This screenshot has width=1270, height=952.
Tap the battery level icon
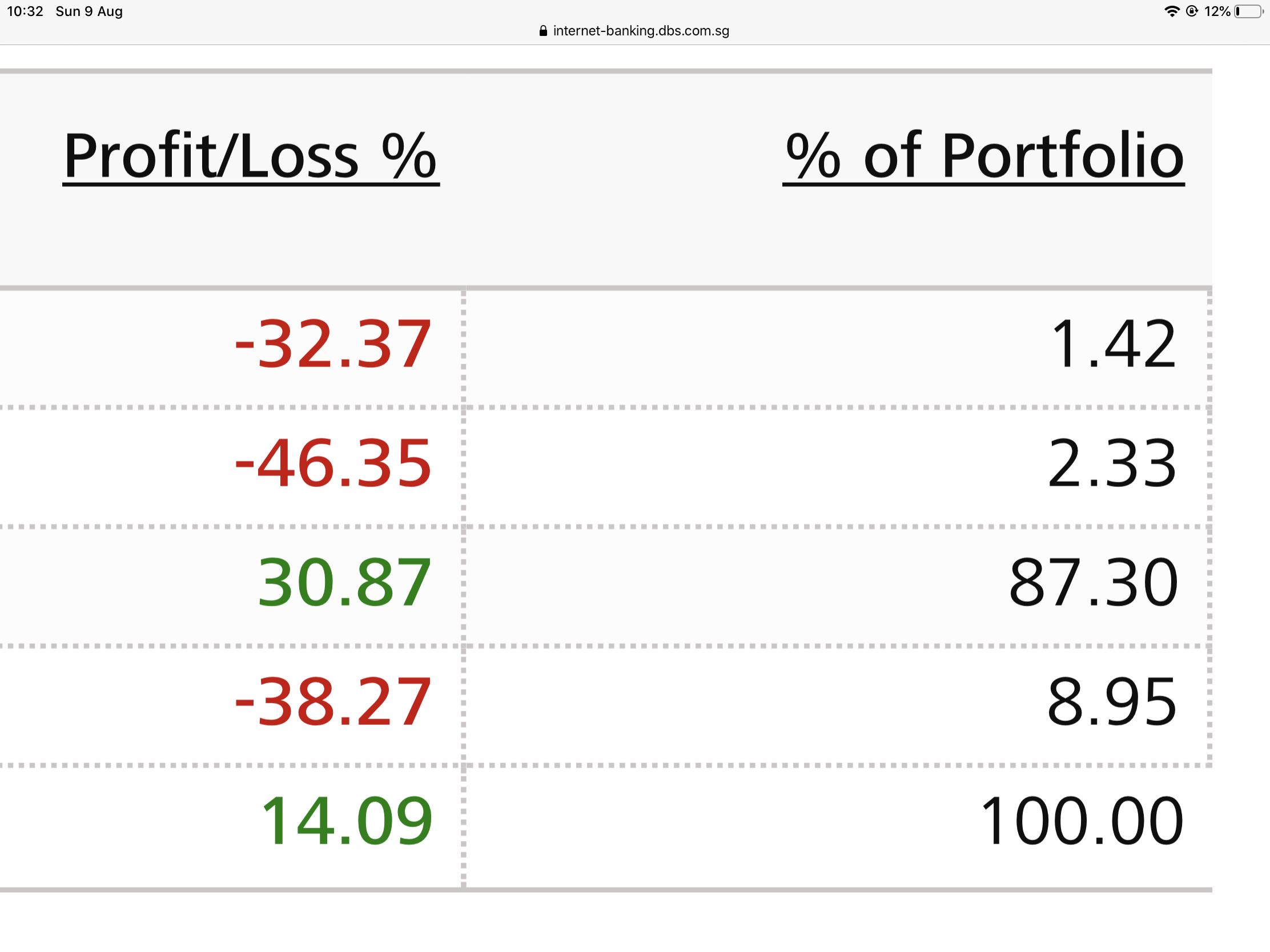click(1248, 11)
